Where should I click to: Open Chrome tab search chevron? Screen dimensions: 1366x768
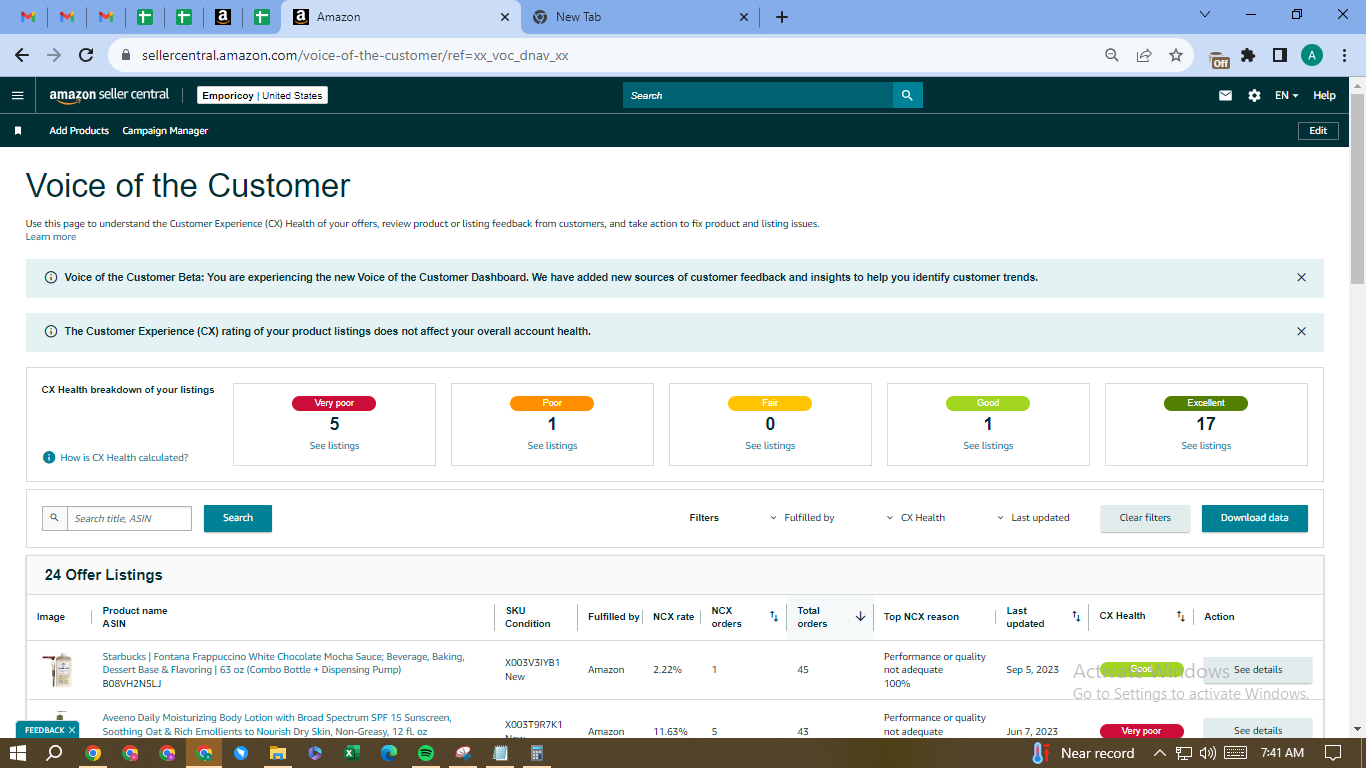pyautogui.click(x=1204, y=15)
